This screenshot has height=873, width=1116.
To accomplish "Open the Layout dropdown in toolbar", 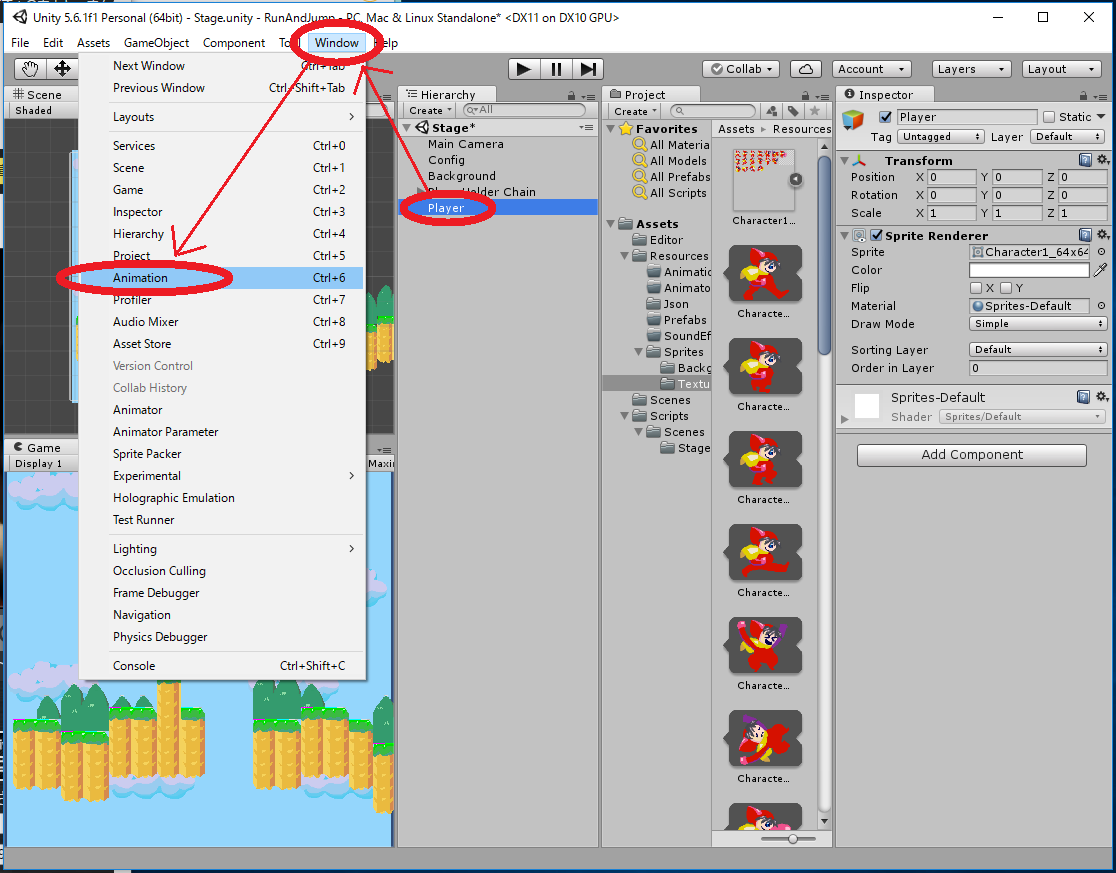I will 1061,69.
